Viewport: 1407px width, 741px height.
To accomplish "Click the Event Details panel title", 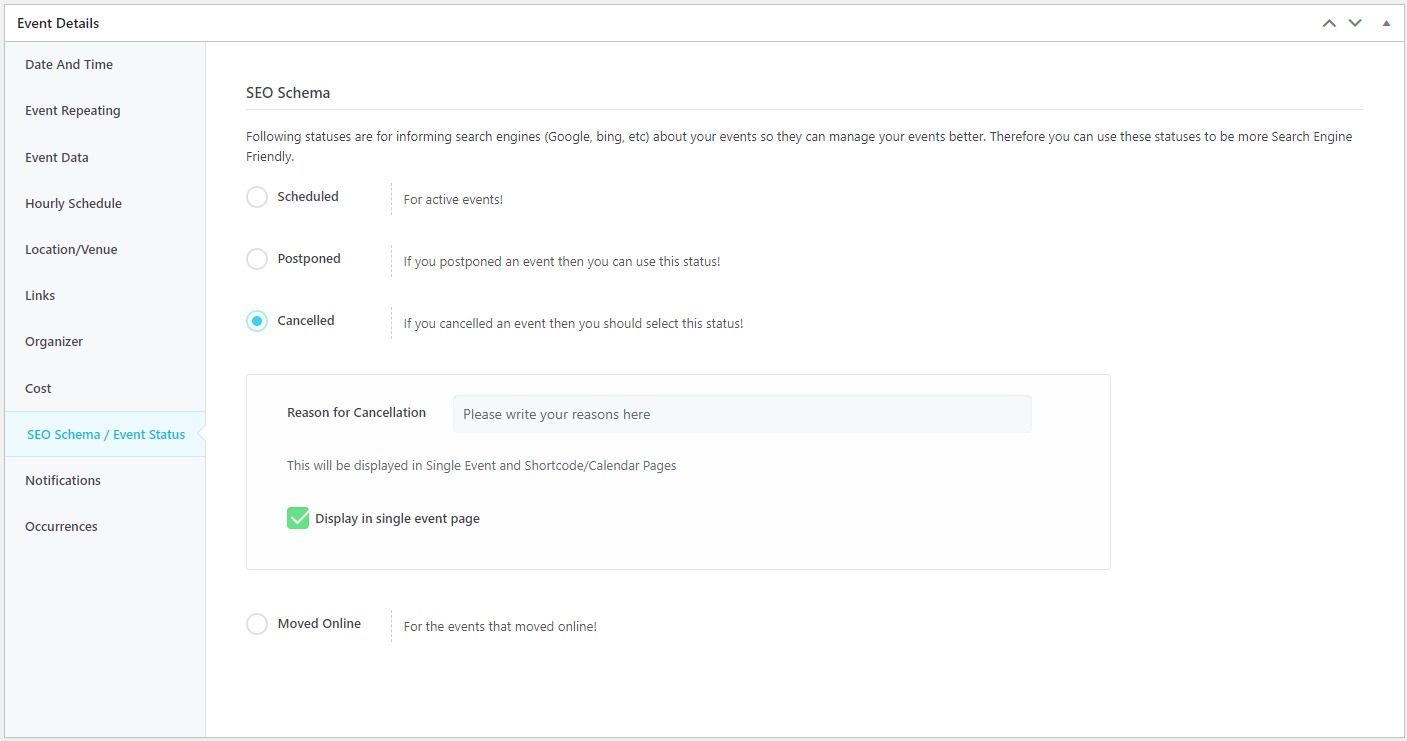I will click(x=58, y=23).
